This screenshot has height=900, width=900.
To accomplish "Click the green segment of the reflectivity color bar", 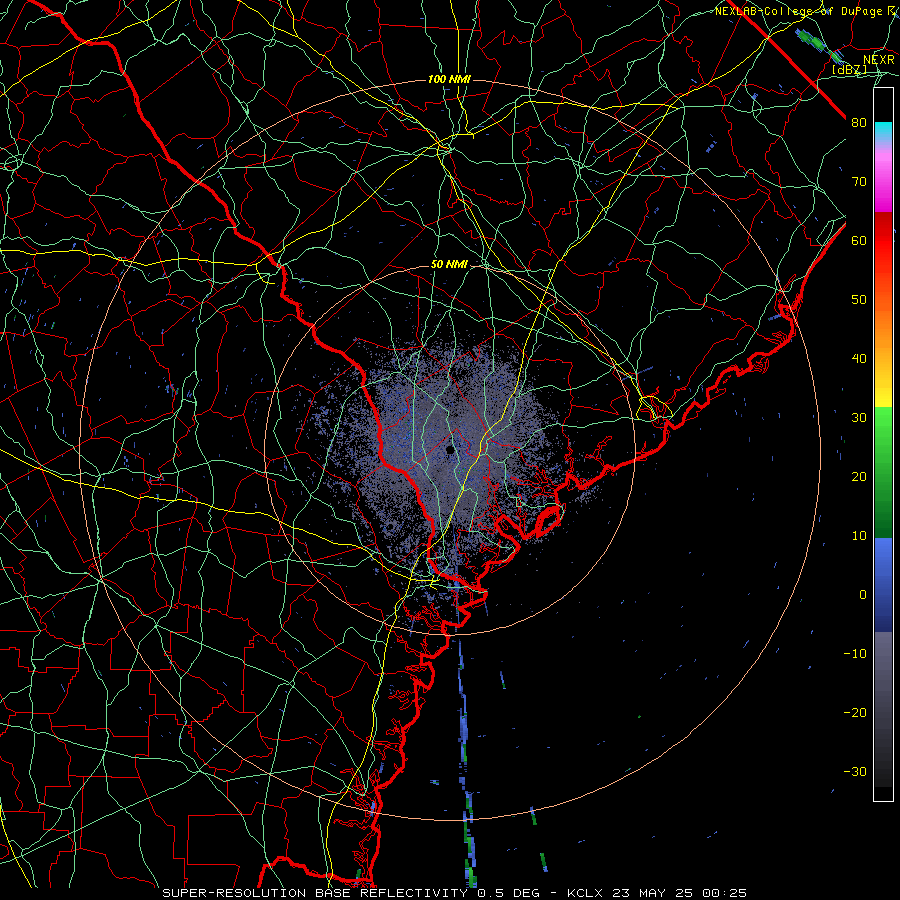I will click(883, 472).
